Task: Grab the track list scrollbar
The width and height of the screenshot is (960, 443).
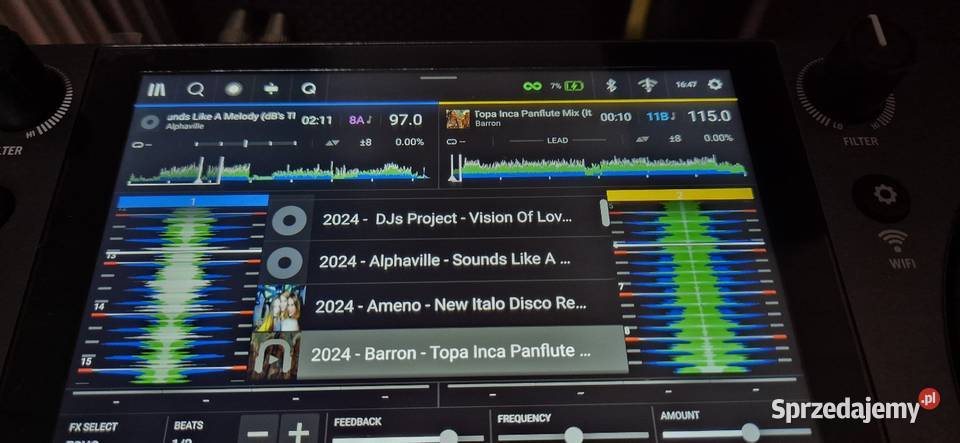Action: click(606, 213)
